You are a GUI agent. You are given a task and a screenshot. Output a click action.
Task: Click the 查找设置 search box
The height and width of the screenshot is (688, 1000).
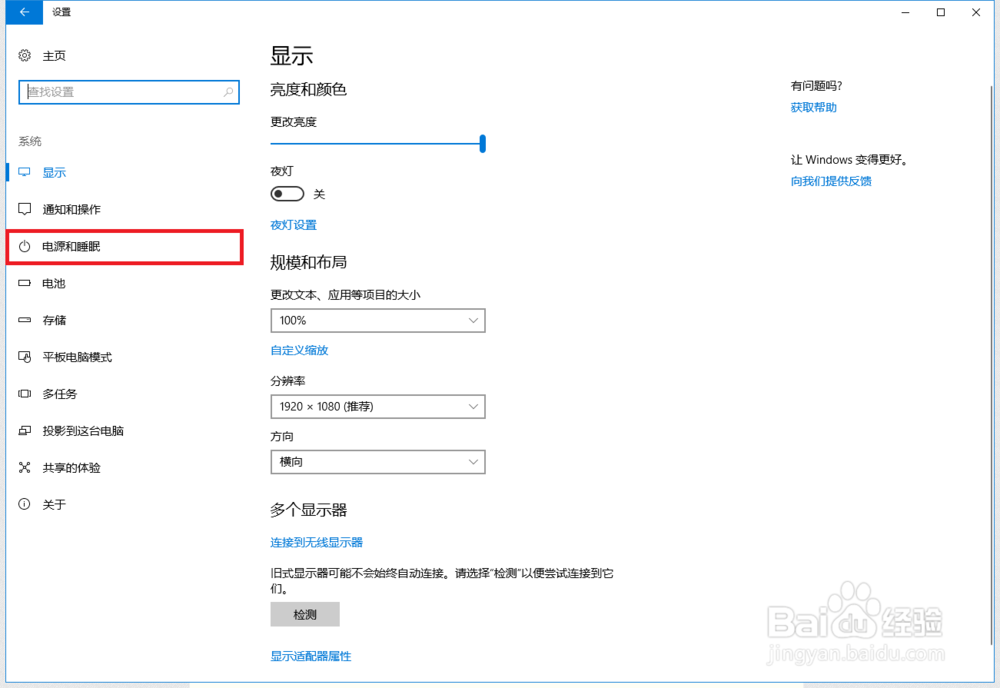coord(128,91)
